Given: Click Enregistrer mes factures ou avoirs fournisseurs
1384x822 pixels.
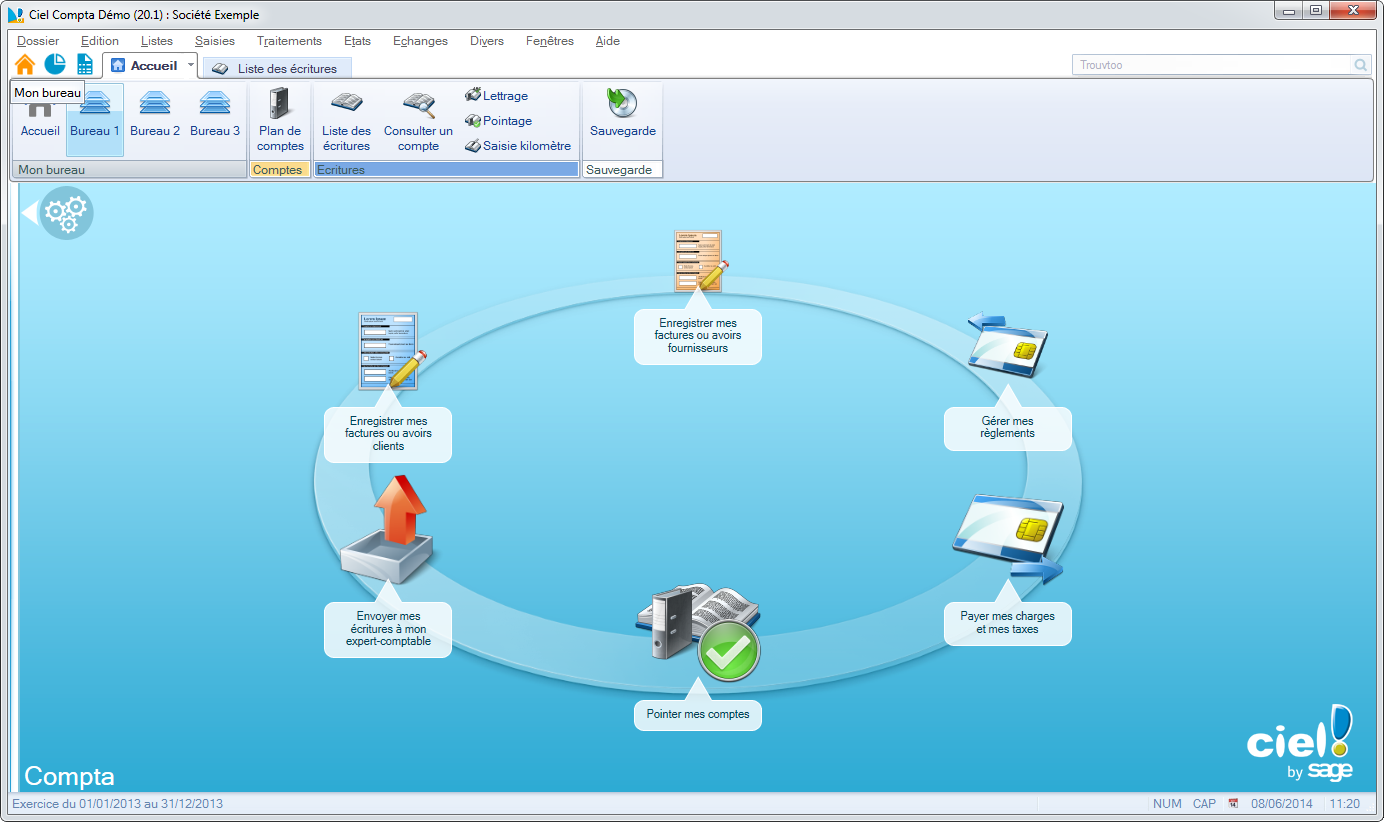Looking at the screenshot, I should [698, 336].
